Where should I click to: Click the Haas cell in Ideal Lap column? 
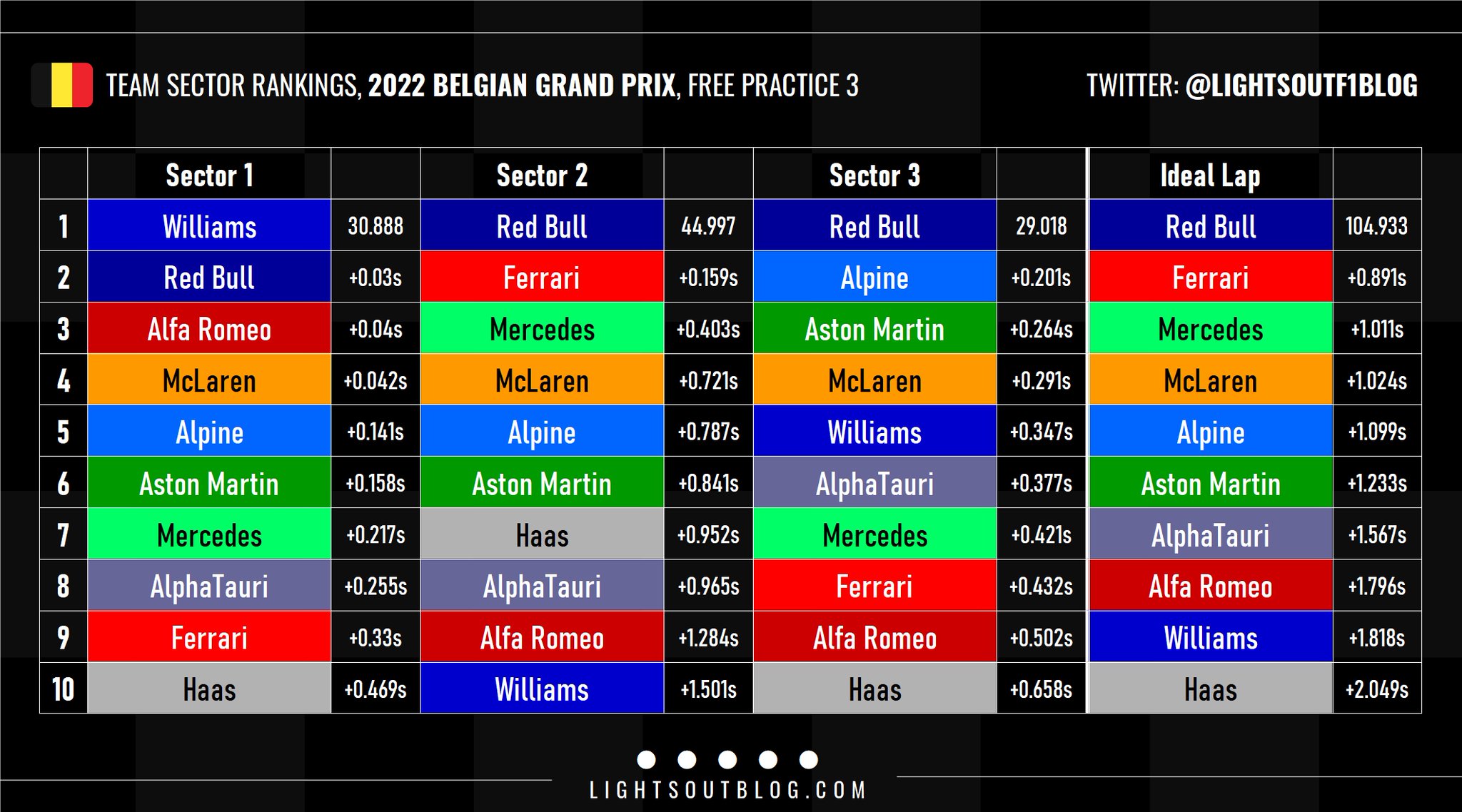[1210, 689]
